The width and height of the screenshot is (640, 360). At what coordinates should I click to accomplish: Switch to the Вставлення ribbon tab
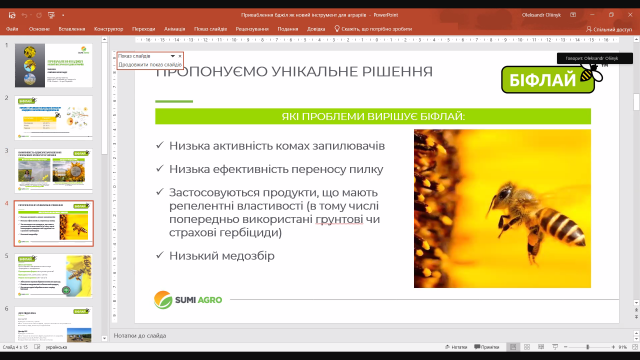(x=72, y=29)
